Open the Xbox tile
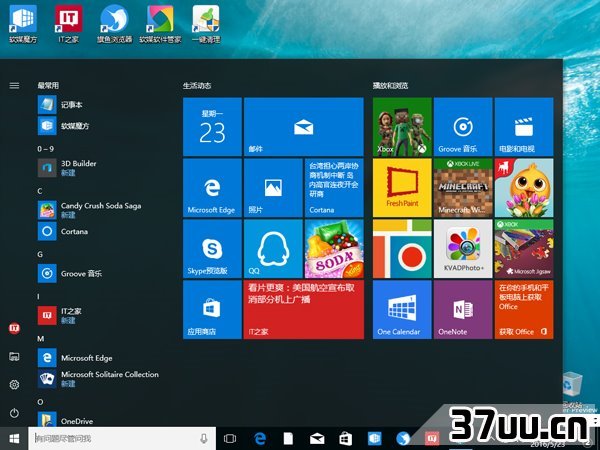Screen dimensions: 600x450 (402, 127)
